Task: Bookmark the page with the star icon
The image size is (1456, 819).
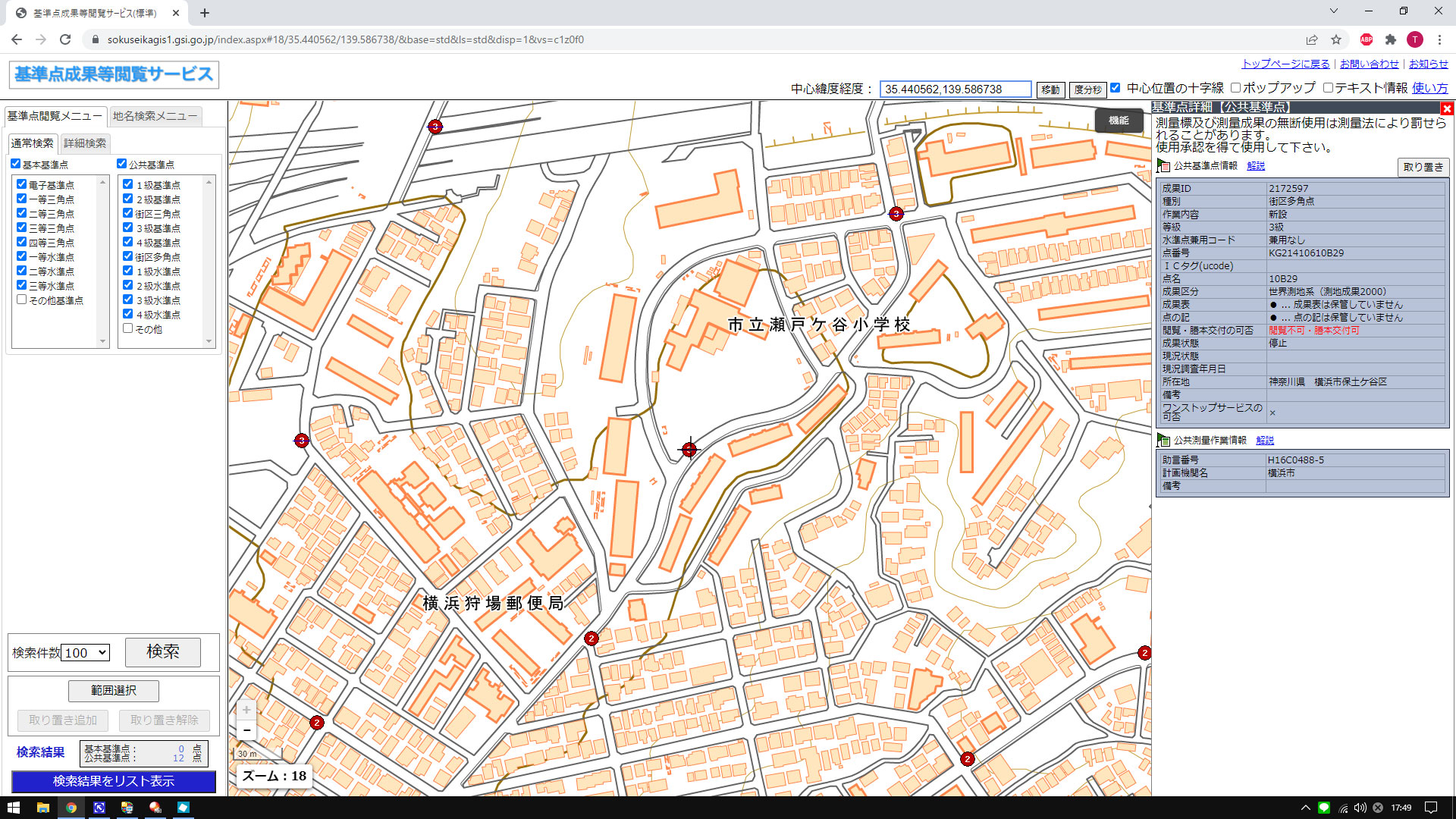Action: 1336,39
